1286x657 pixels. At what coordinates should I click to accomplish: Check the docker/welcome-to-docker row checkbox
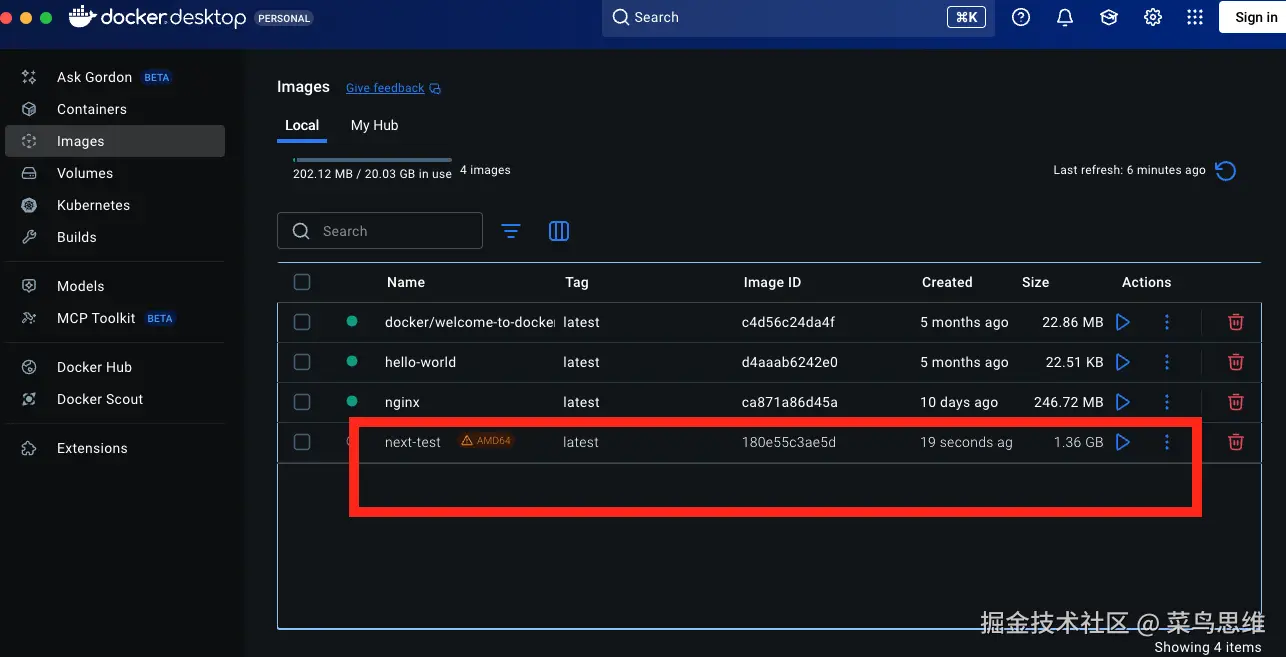click(x=302, y=322)
